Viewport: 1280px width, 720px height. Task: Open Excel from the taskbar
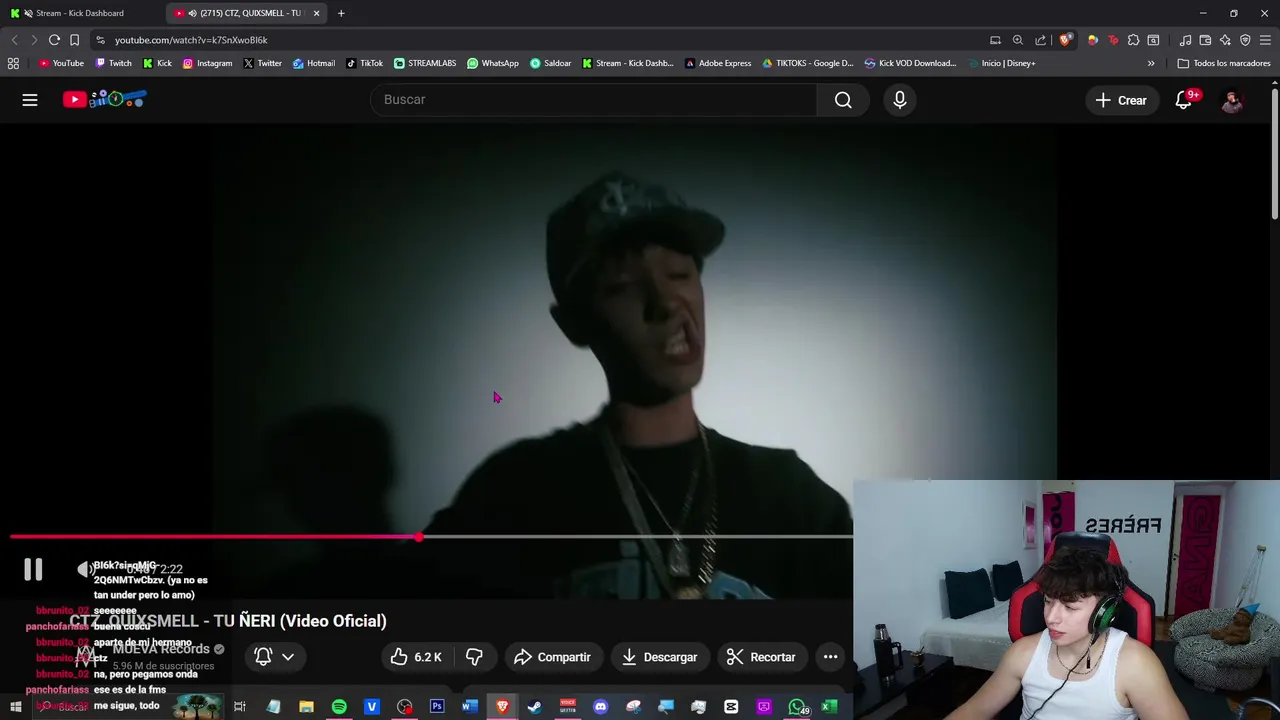pyautogui.click(x=829, y=707)
